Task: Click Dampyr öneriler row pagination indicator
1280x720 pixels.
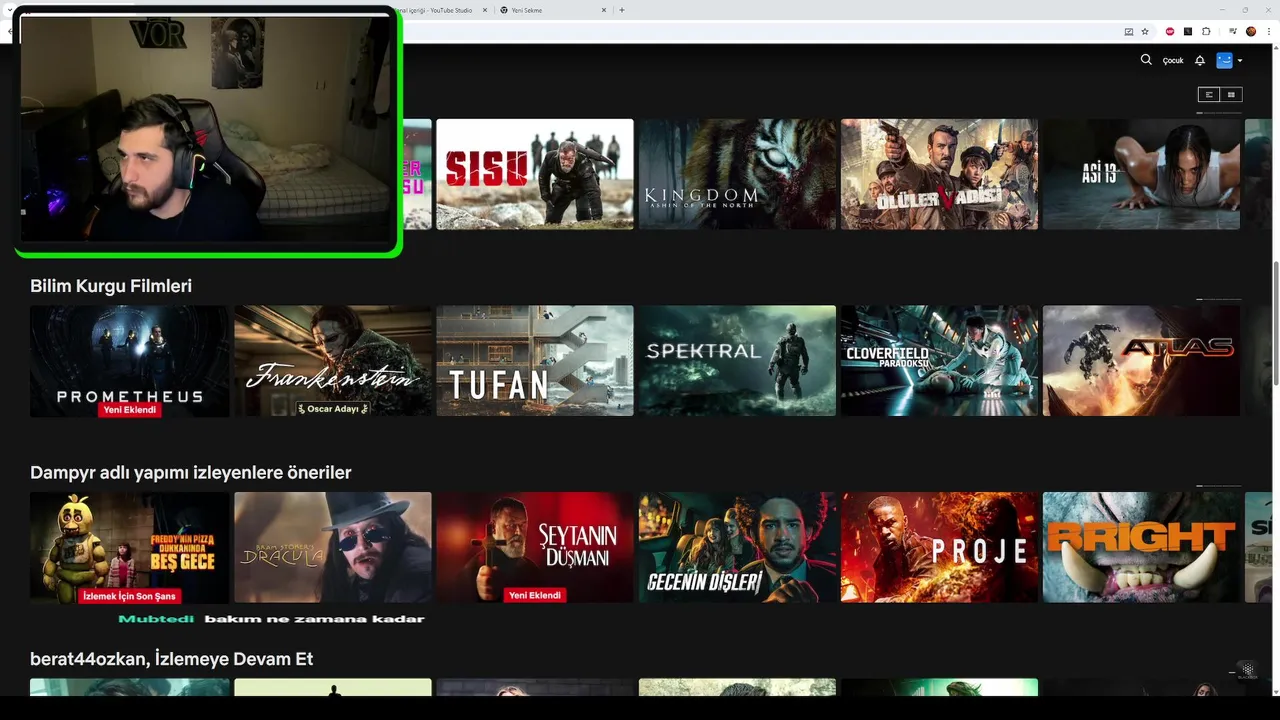Action: (1219, 486)
